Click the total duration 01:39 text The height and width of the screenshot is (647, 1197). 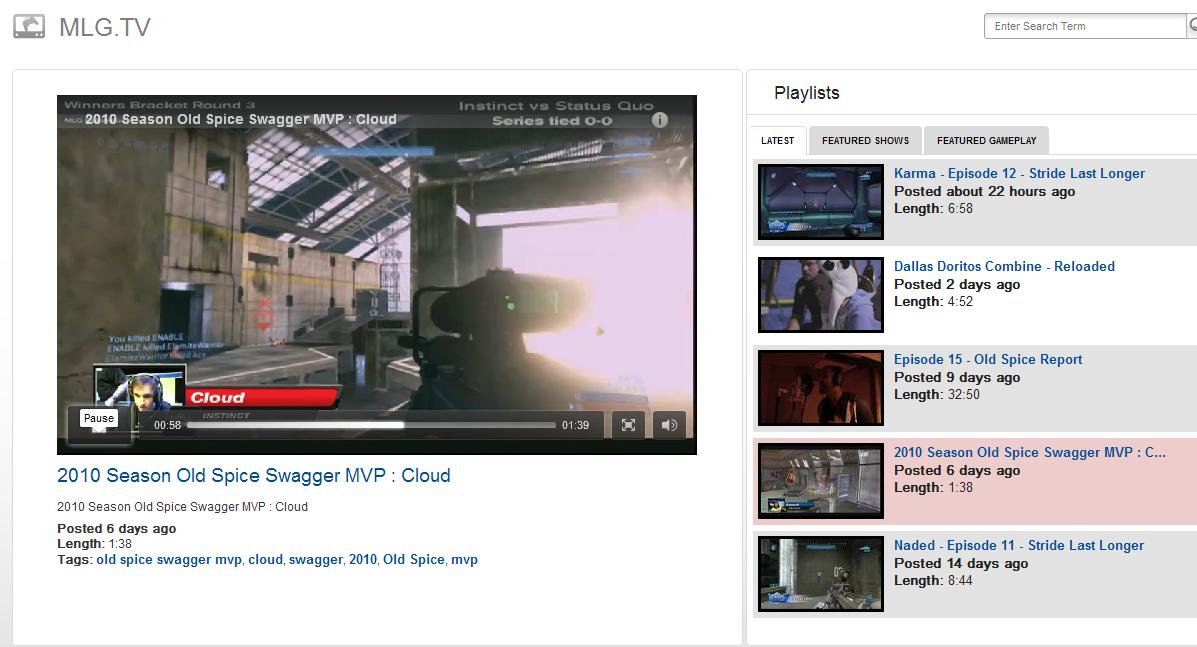pos(576,425)
